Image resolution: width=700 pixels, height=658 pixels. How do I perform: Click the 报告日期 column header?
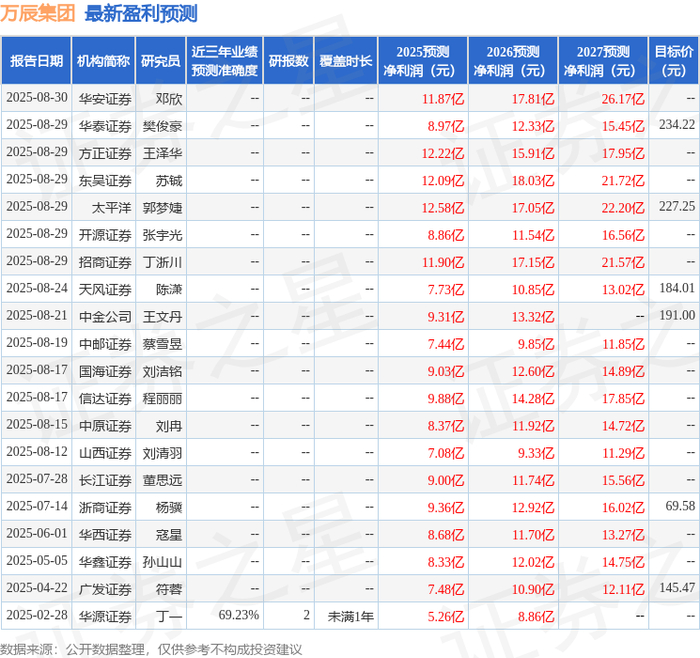pos(36,61)
